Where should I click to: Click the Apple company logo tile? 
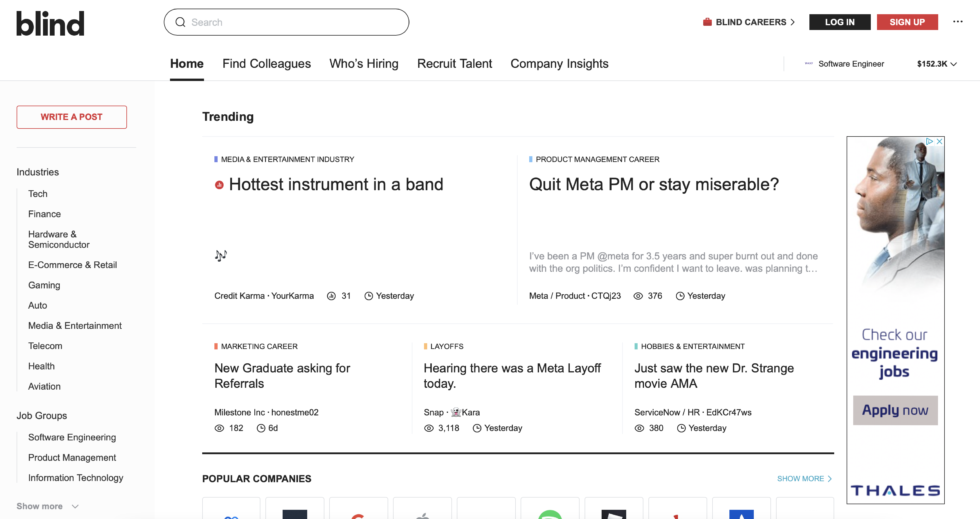[x=422, y=512]
